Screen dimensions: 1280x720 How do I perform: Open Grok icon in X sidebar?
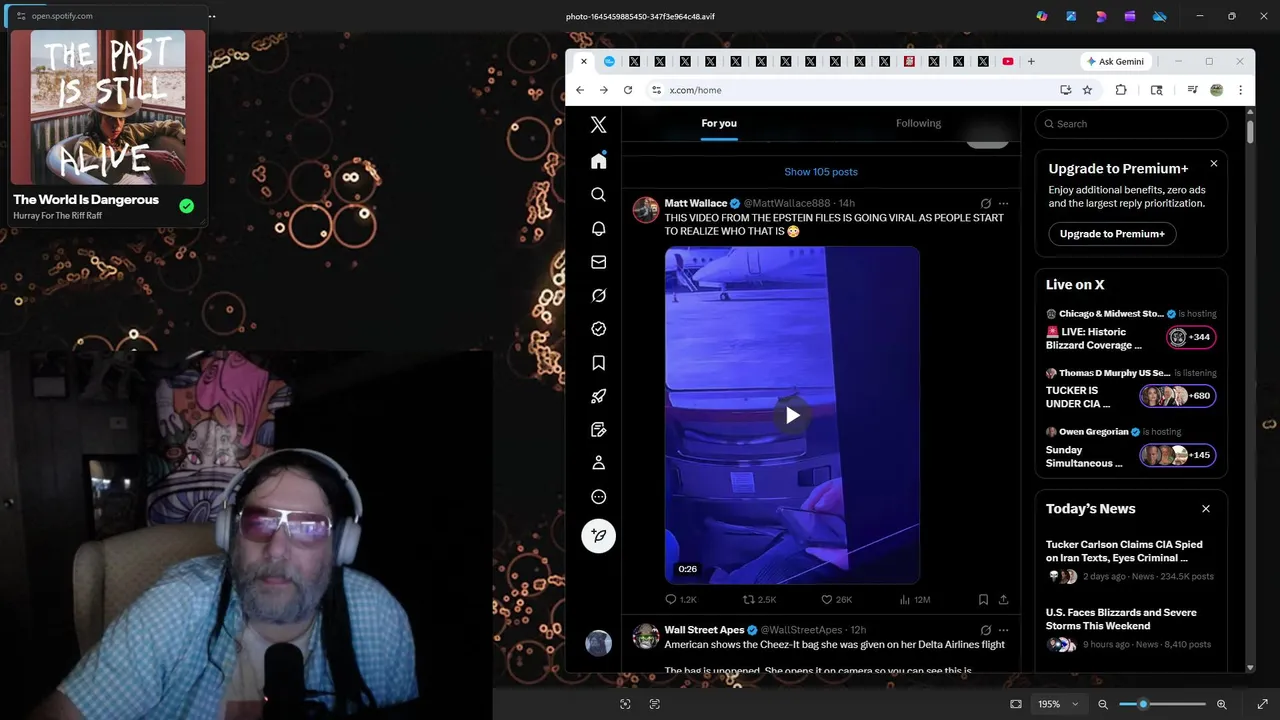coord(598,295)
